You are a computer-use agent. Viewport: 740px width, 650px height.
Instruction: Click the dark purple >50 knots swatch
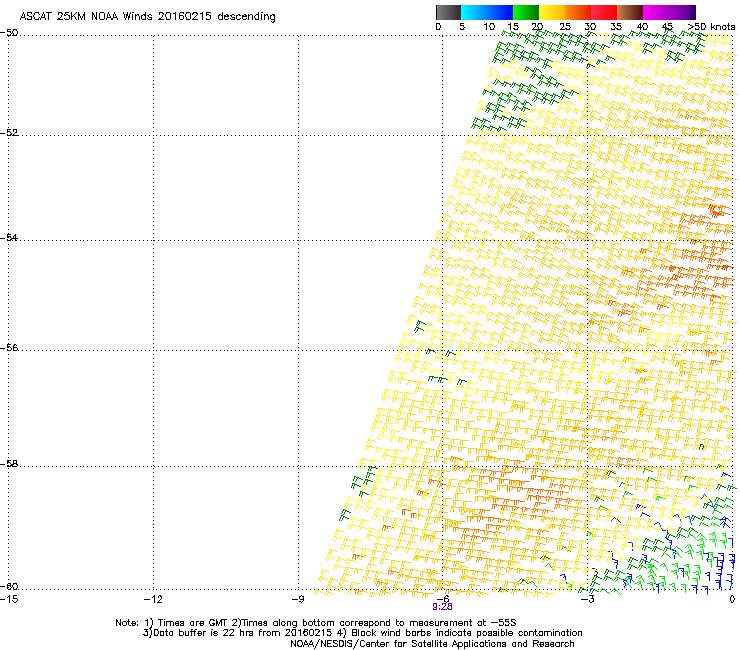point(693,12)
